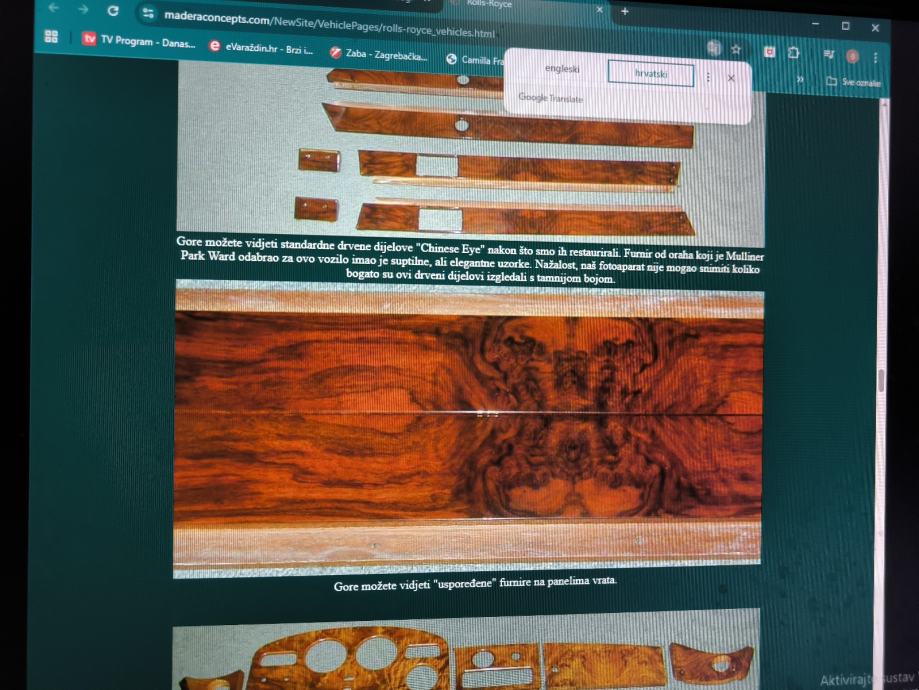View site information icon in address bar

[x=148, y=13]
